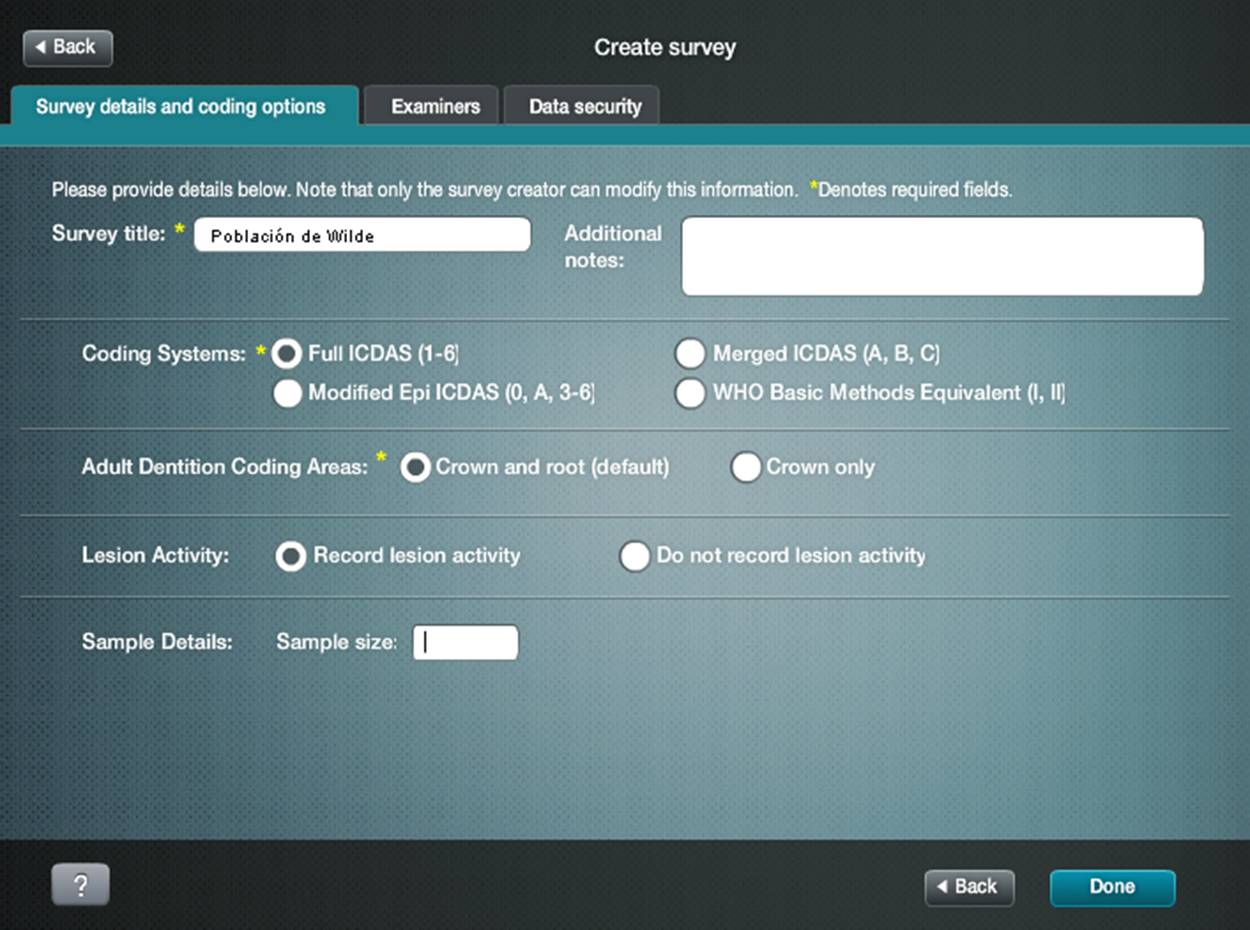
Task: Focus the Additional notes text box
Action: [942, 257]
